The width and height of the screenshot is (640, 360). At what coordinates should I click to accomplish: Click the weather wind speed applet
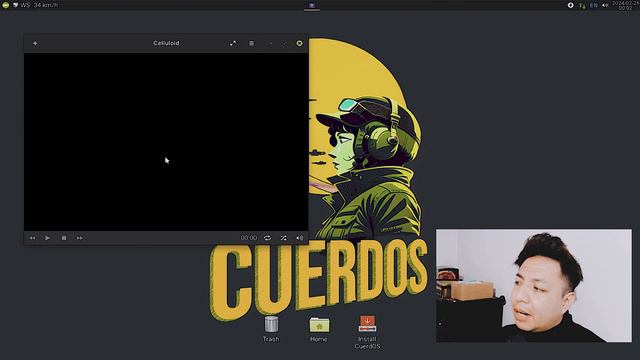[36, 5]
